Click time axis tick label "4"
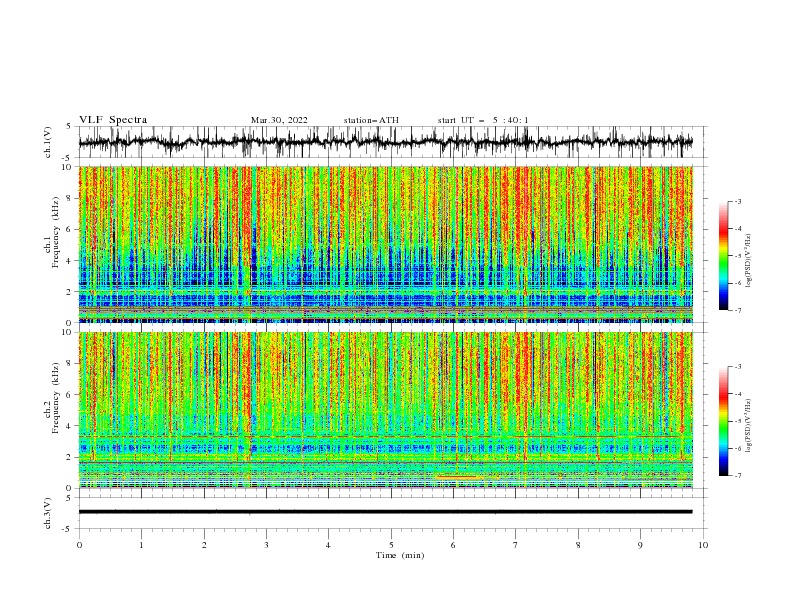This screenshot has height=612, width=792. pyautogui.click(x=329, y=545)
